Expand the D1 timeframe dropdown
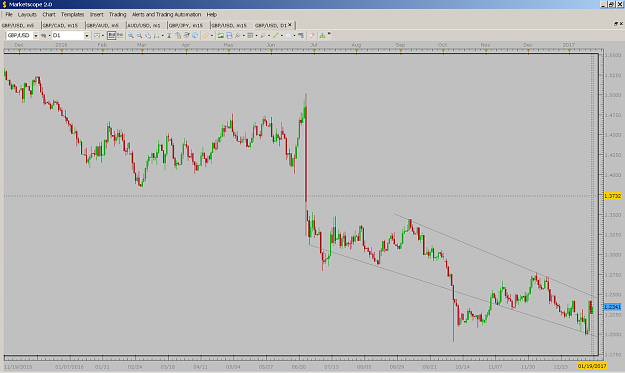Screen dimensions: 625x373 (x=86, y=35)
